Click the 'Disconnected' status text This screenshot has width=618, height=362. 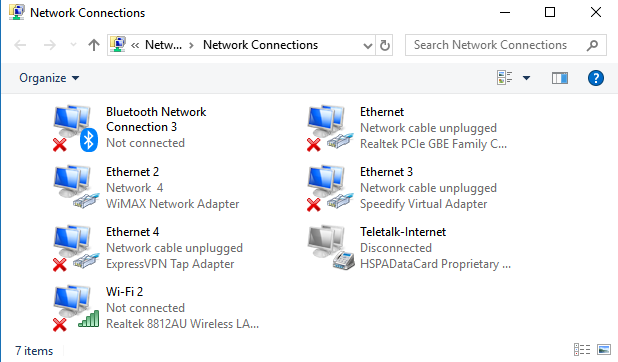pyautogui.click(x=396, y=248)
